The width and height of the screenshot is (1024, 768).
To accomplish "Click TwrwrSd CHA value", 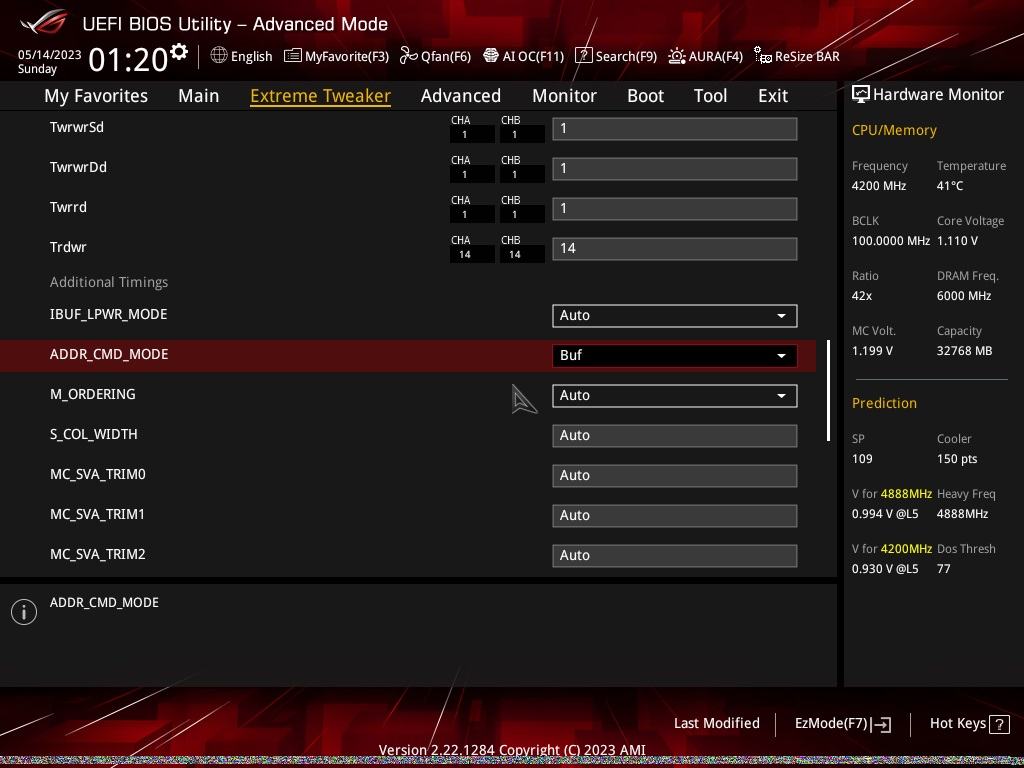I will pos(472,135).
